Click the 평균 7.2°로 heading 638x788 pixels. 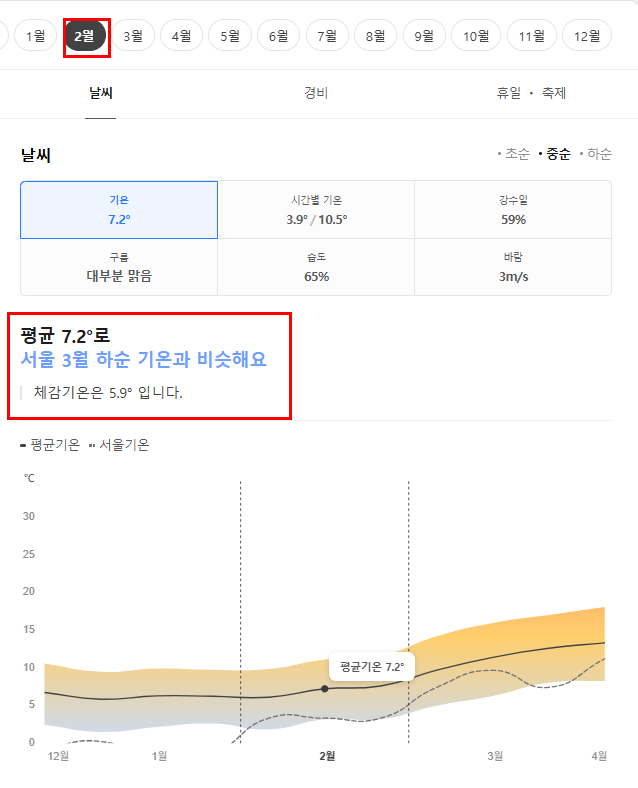[65, 335]
